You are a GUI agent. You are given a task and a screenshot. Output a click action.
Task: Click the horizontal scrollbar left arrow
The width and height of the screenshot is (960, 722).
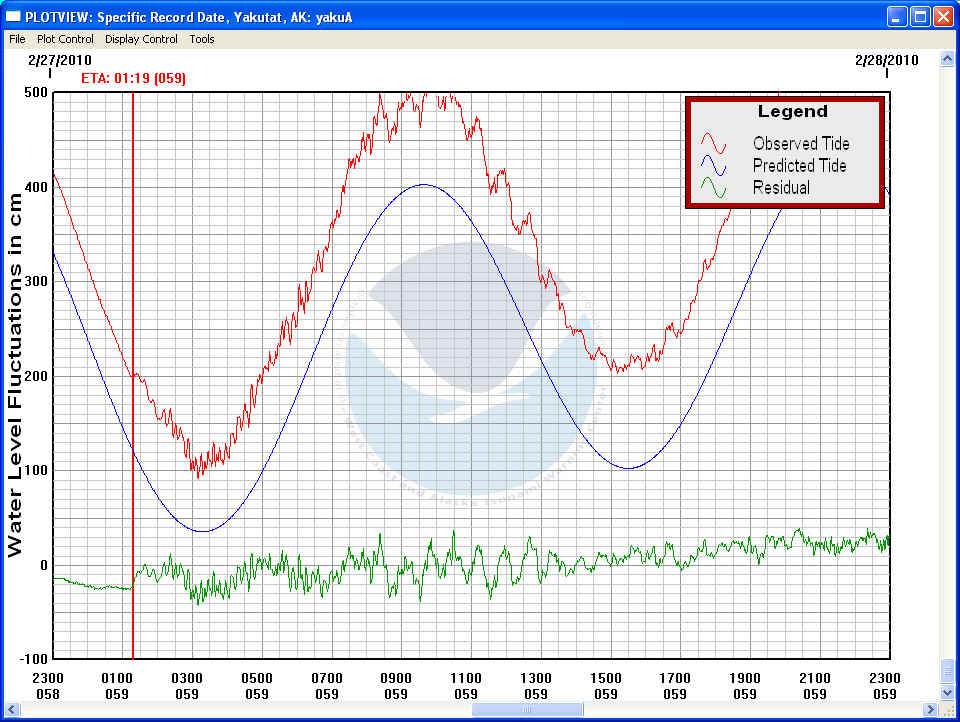[10, 709]
